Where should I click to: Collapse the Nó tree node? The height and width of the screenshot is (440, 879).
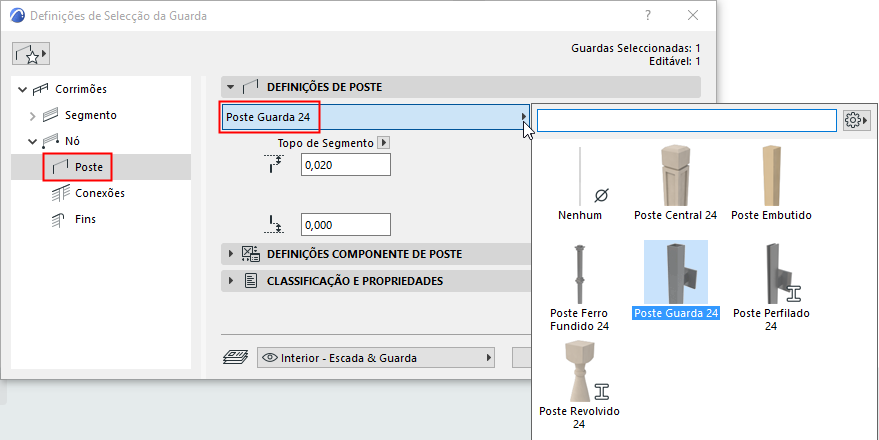[32, 141]
